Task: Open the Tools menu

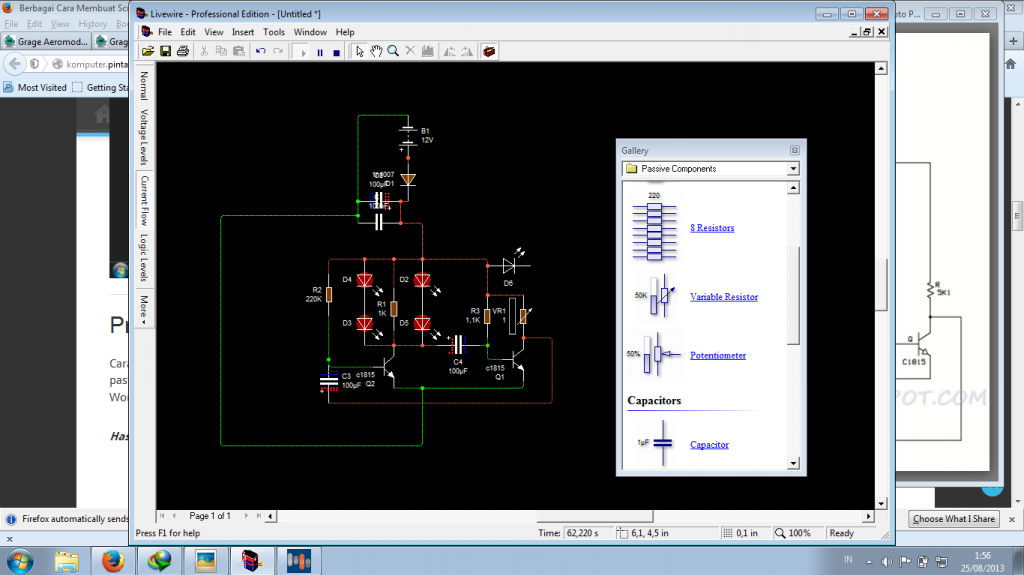Action: click(x=274, y=32)
